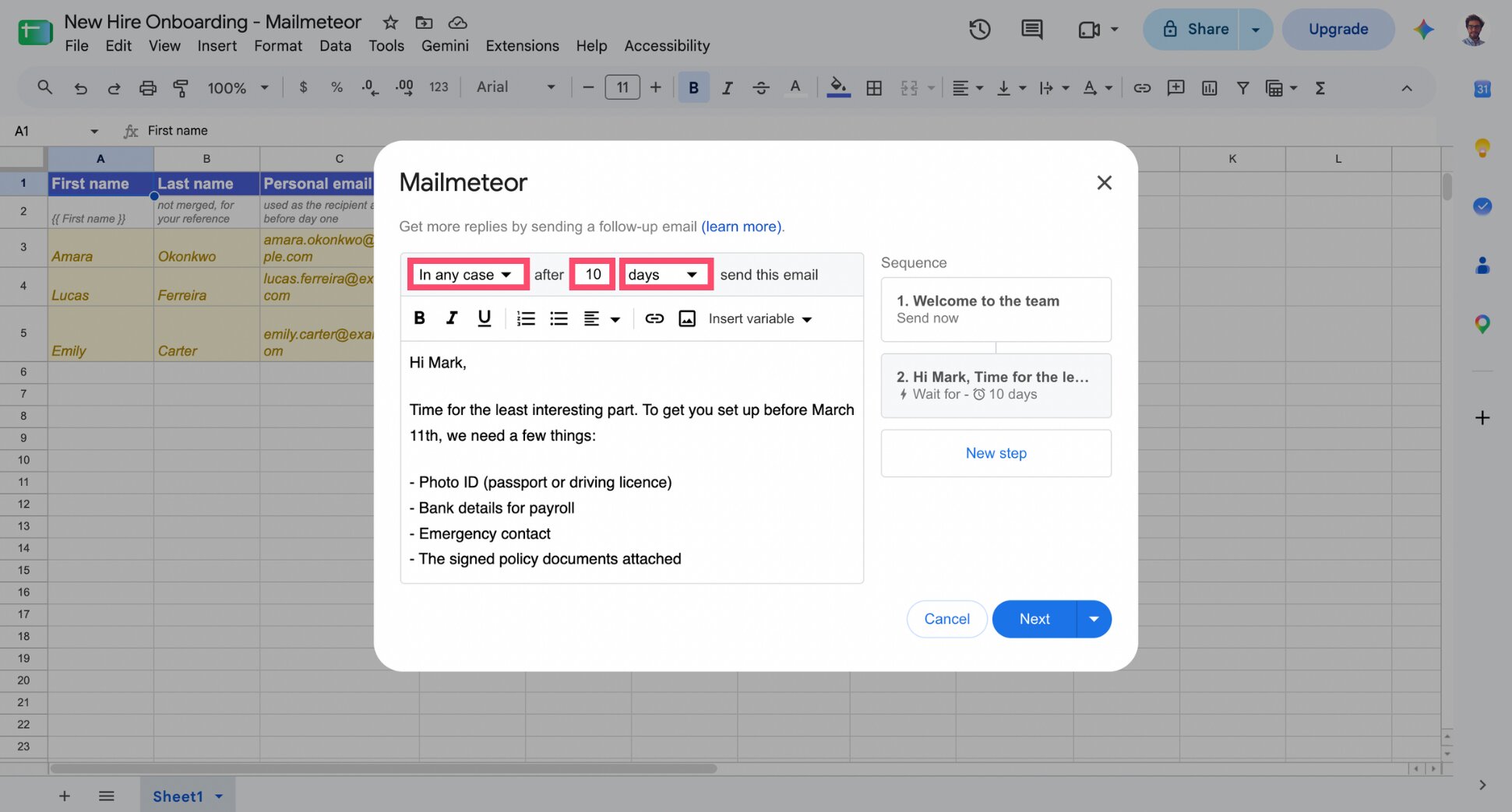Open the Extensions menu
Image resolution: width=1512 pixels, height=812 pixels.
(522, 46)
